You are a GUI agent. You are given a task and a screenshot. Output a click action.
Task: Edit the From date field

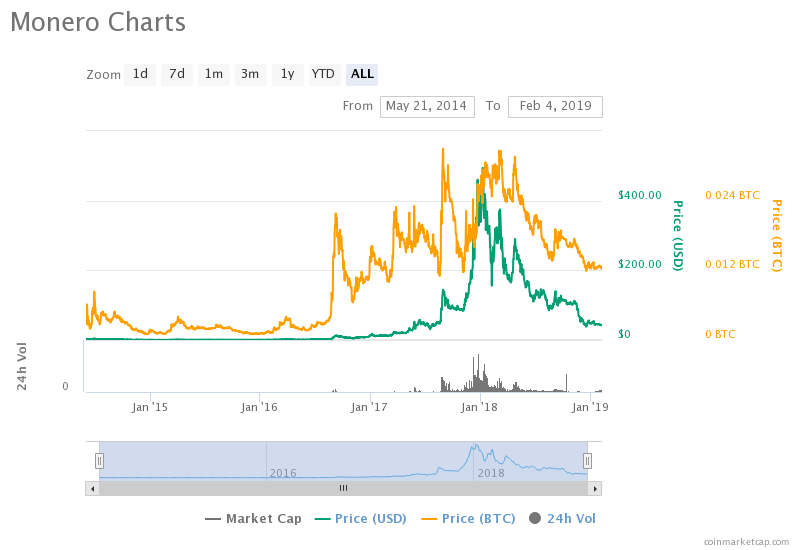427,107
